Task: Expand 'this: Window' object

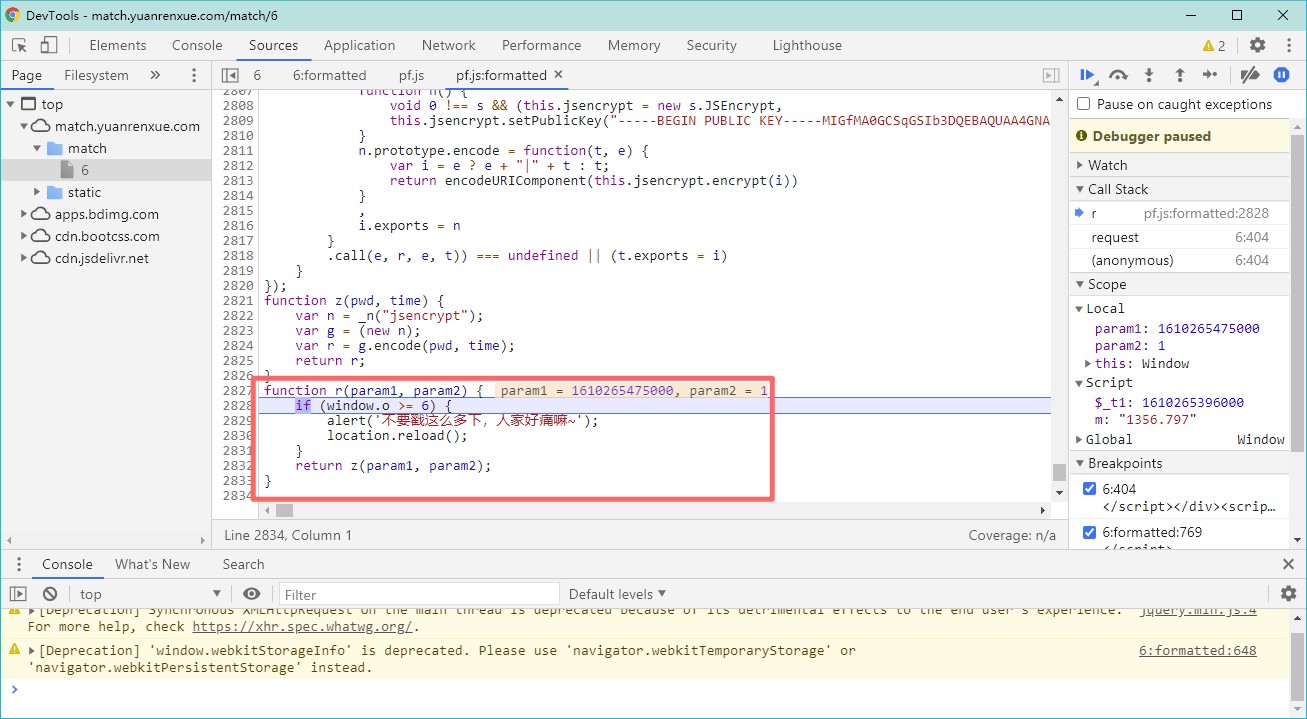Action: pyautogui.click(x=1088, y=363)
